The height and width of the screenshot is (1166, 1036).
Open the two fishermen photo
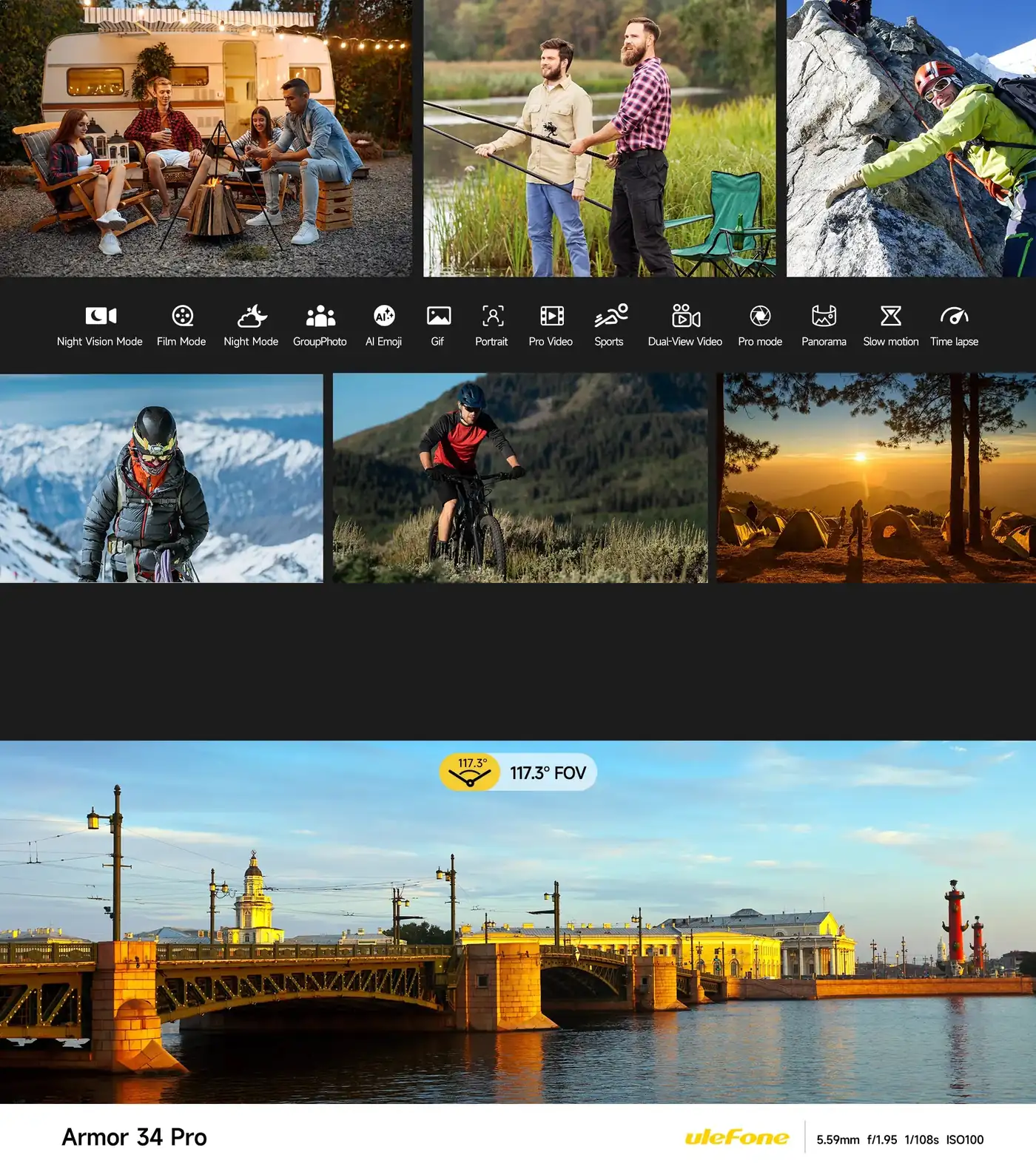coord(599,138)
